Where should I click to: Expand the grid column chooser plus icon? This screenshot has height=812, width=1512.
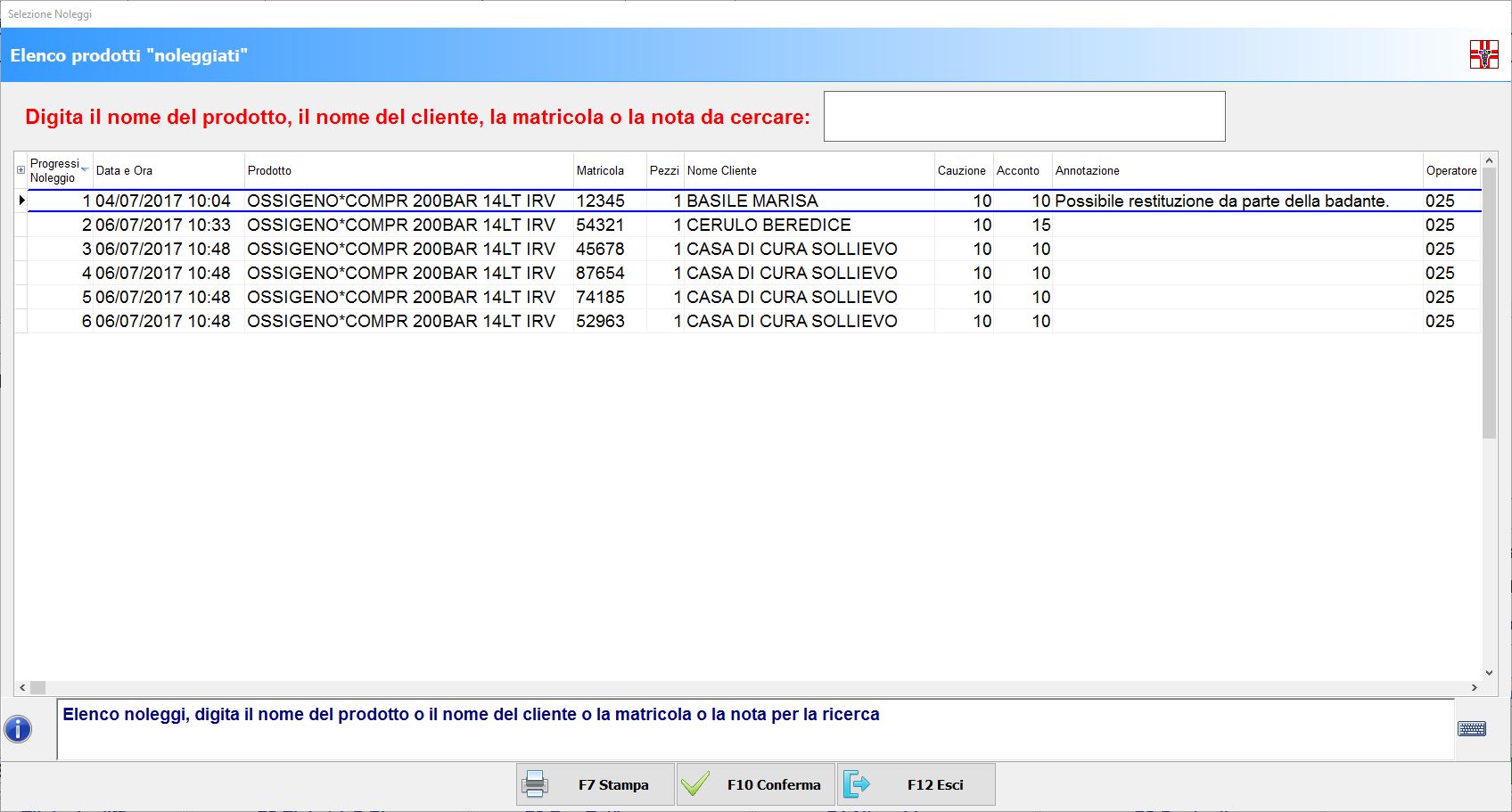tap(21, 170)
